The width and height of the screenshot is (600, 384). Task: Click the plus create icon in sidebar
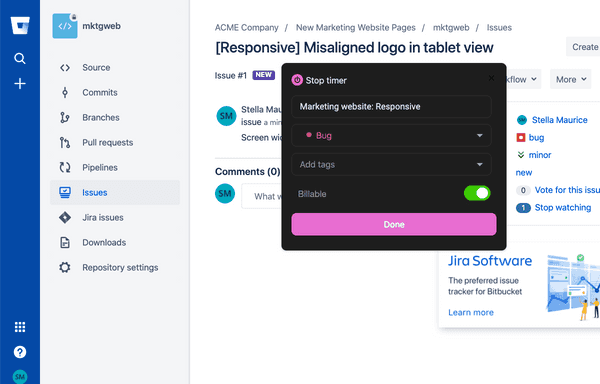[x=20, y=83]
